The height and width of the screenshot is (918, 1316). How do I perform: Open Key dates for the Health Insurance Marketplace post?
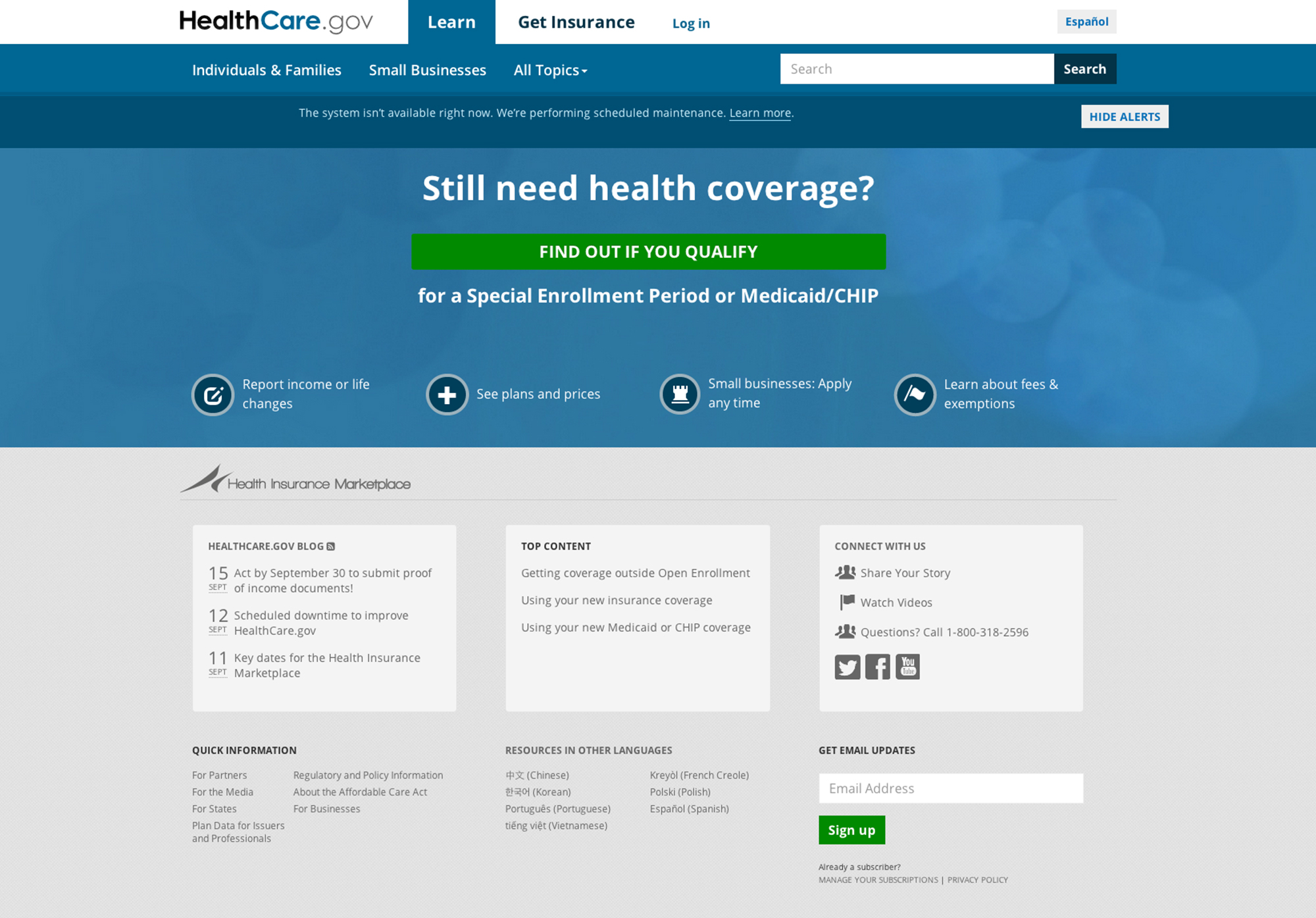click(327, 665)
